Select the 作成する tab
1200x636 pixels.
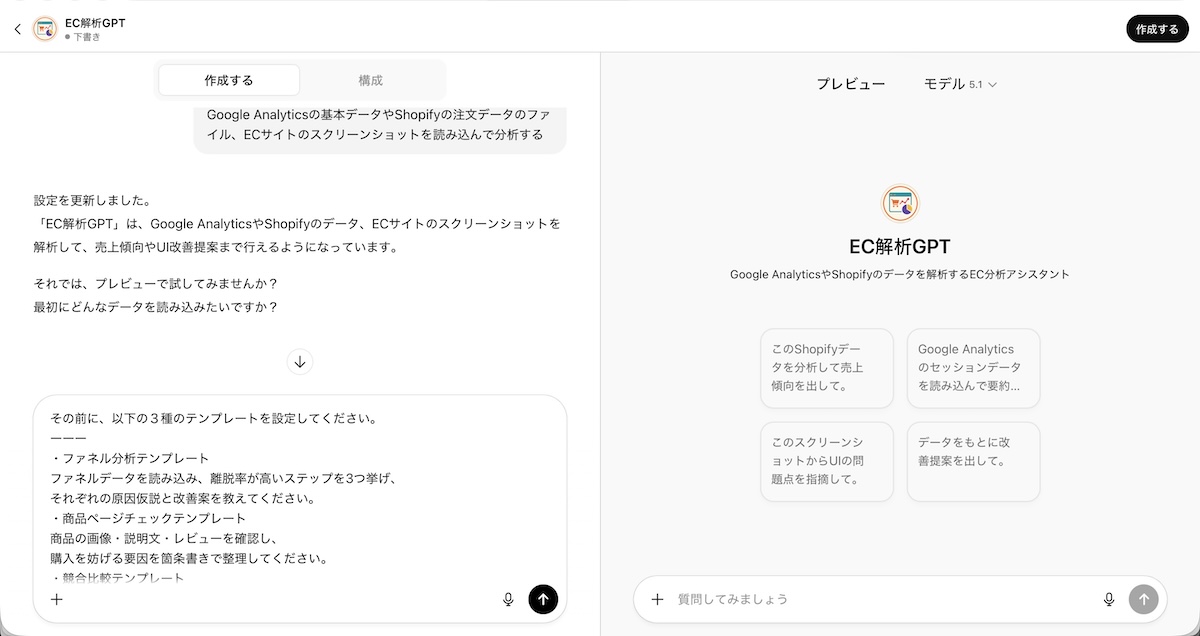pos(228,79)
